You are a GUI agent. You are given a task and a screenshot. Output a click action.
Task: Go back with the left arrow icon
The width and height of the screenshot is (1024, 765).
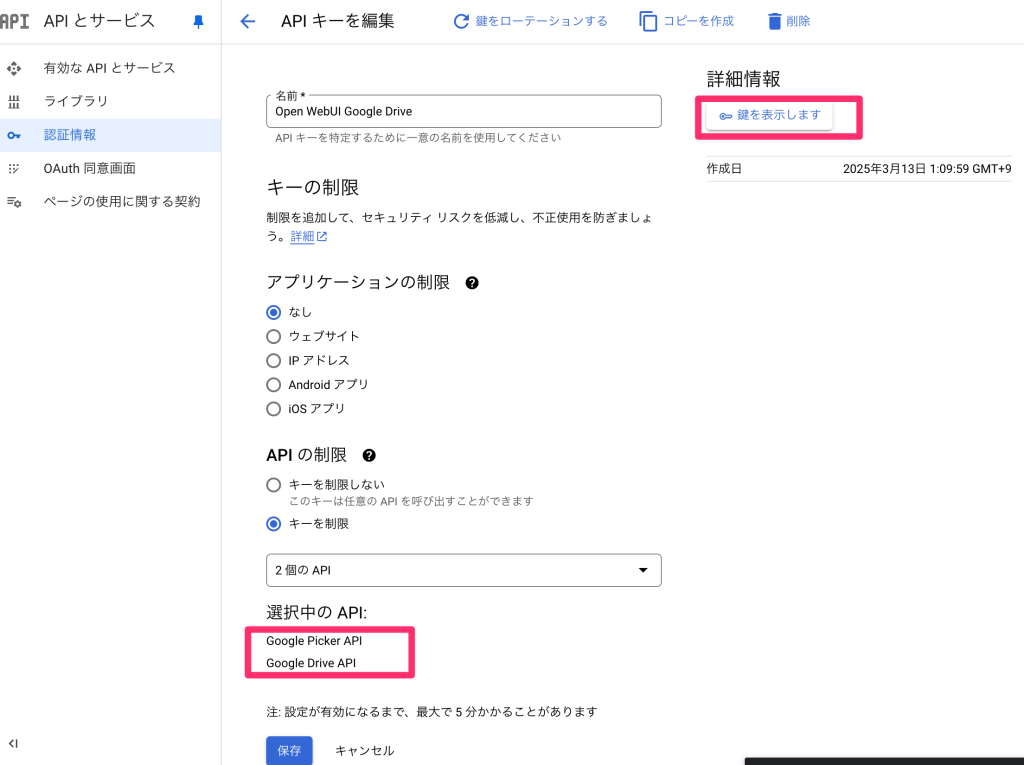click(x=248, y=22)
